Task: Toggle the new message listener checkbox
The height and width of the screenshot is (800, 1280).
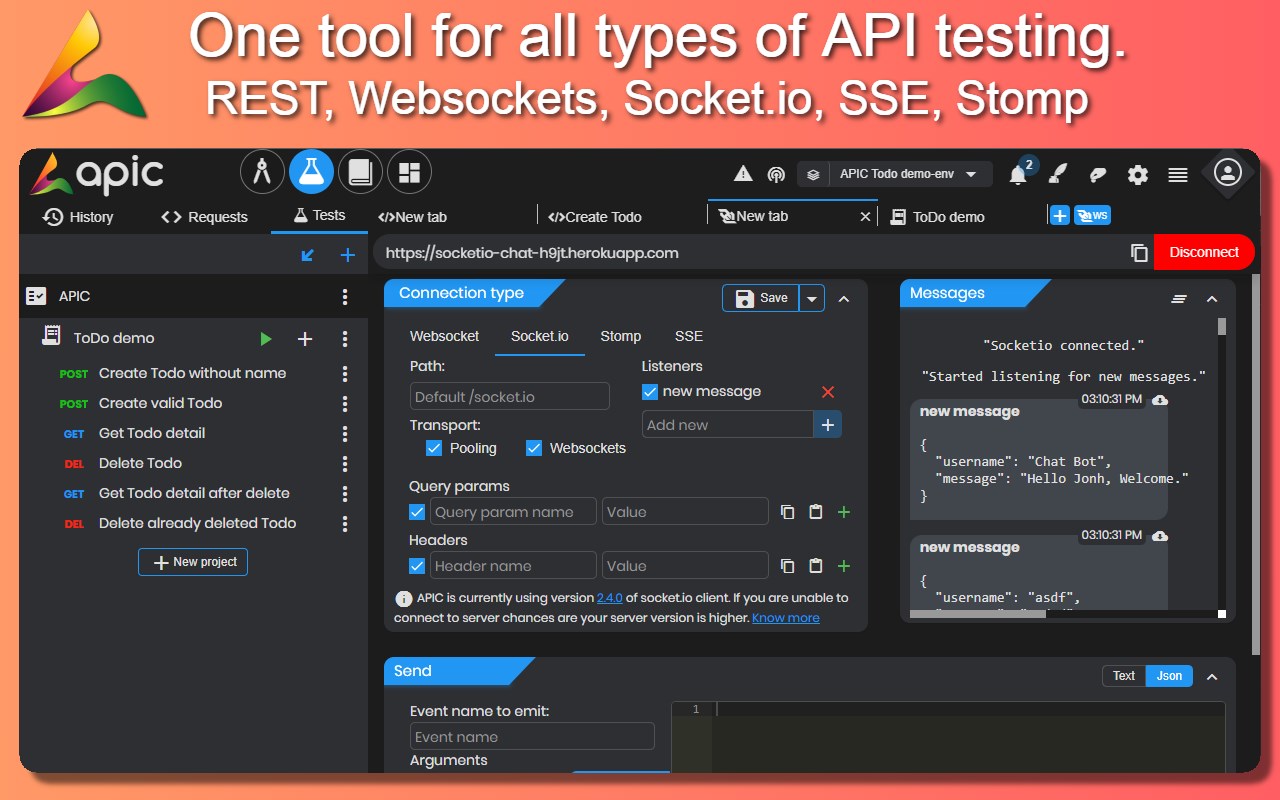Action: pos(650,392)
